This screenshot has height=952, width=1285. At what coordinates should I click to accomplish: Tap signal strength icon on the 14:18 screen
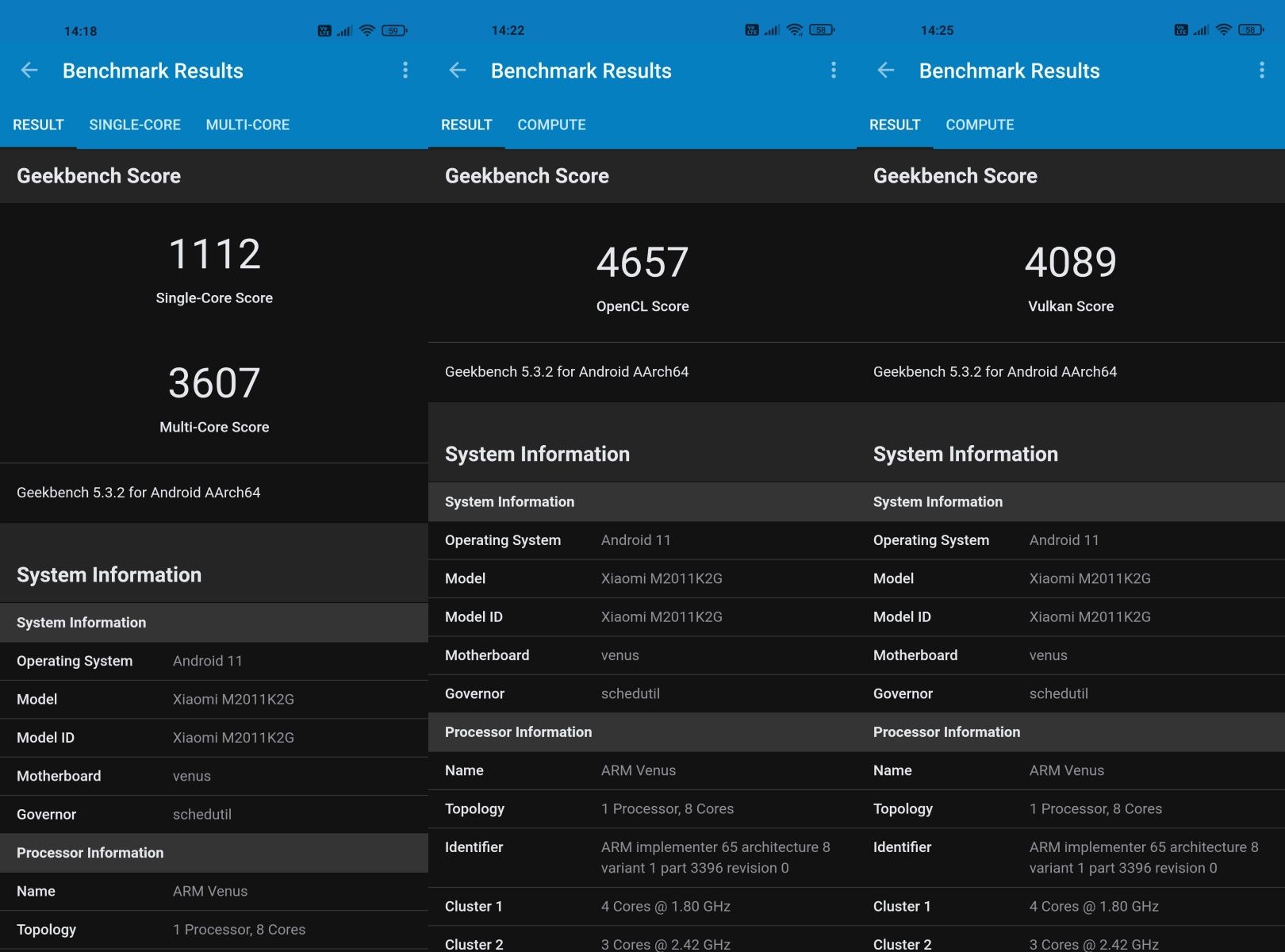[x=343, y=31]
